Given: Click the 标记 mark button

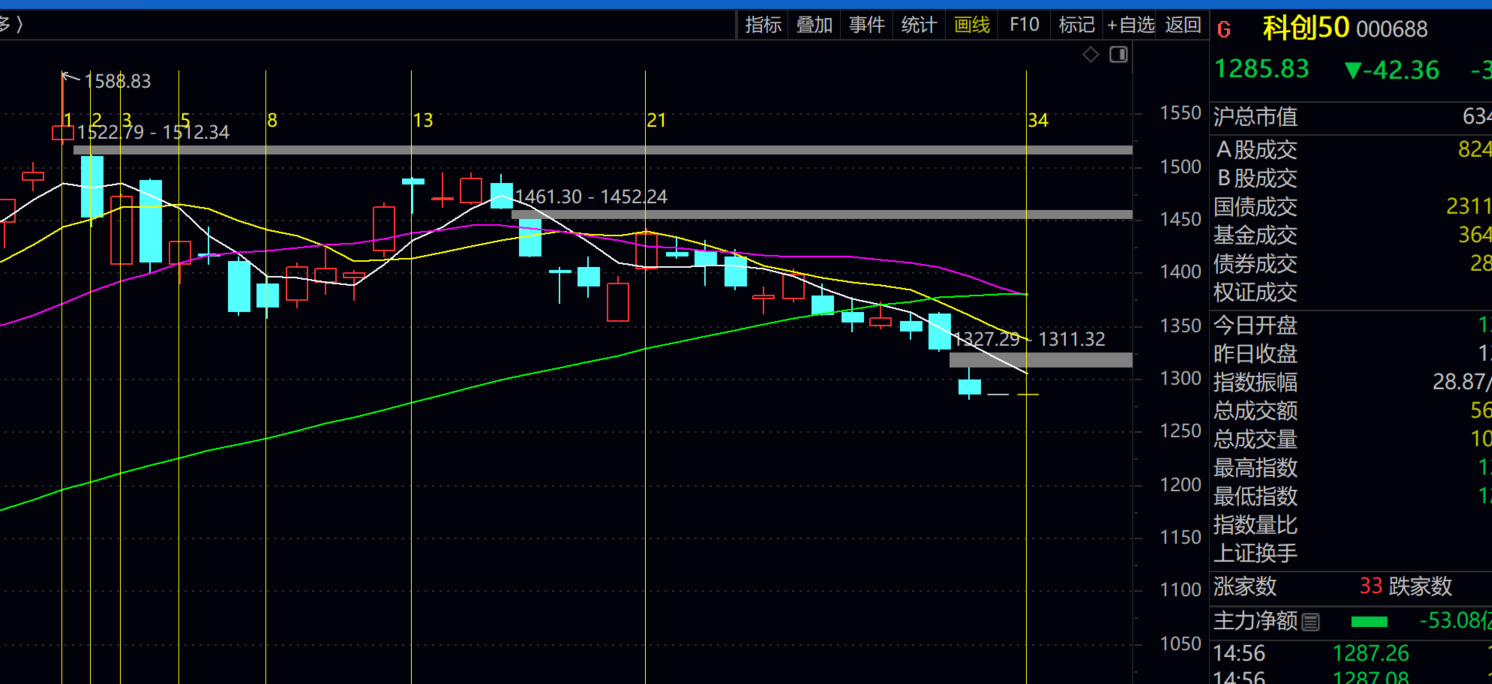Looking at the screenshot, I should point(1076,25).
